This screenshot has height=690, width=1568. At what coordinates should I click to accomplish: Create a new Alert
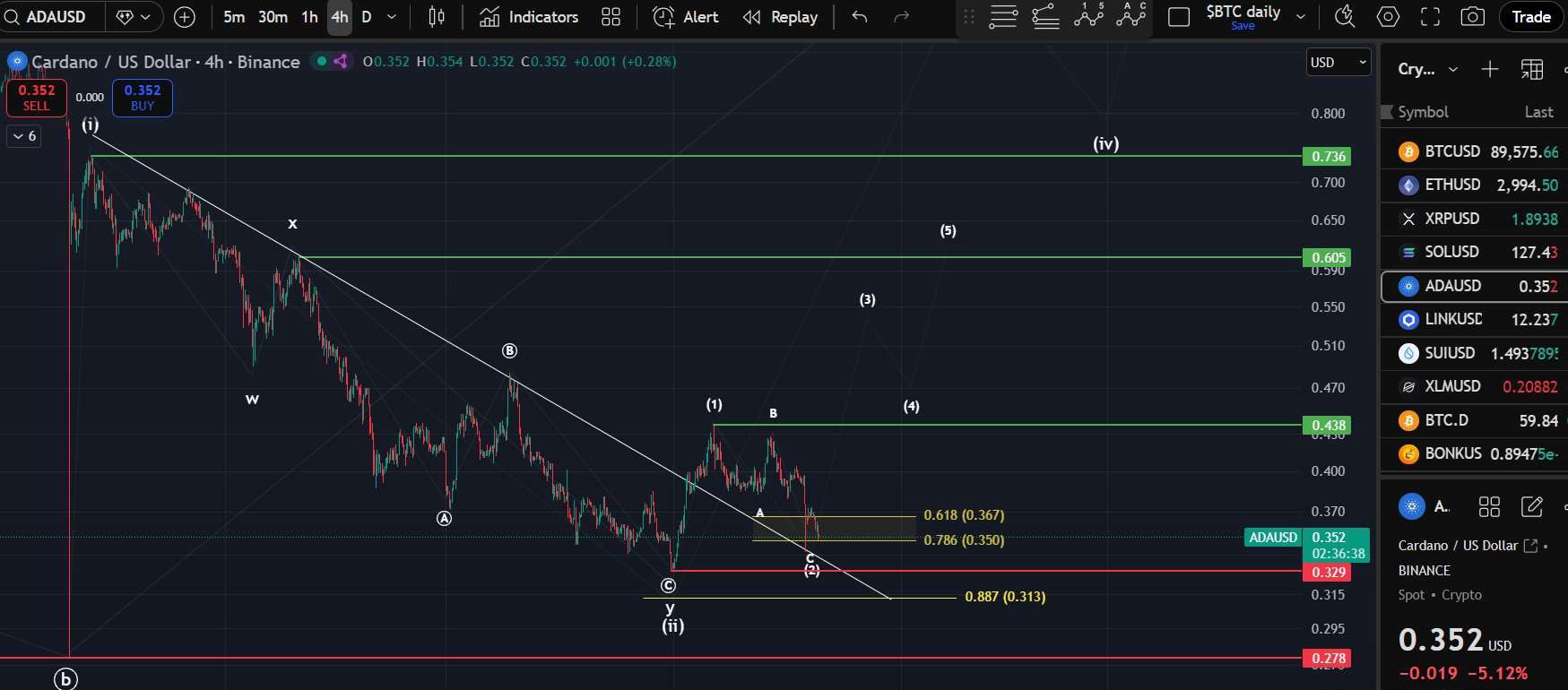[686, 17]
